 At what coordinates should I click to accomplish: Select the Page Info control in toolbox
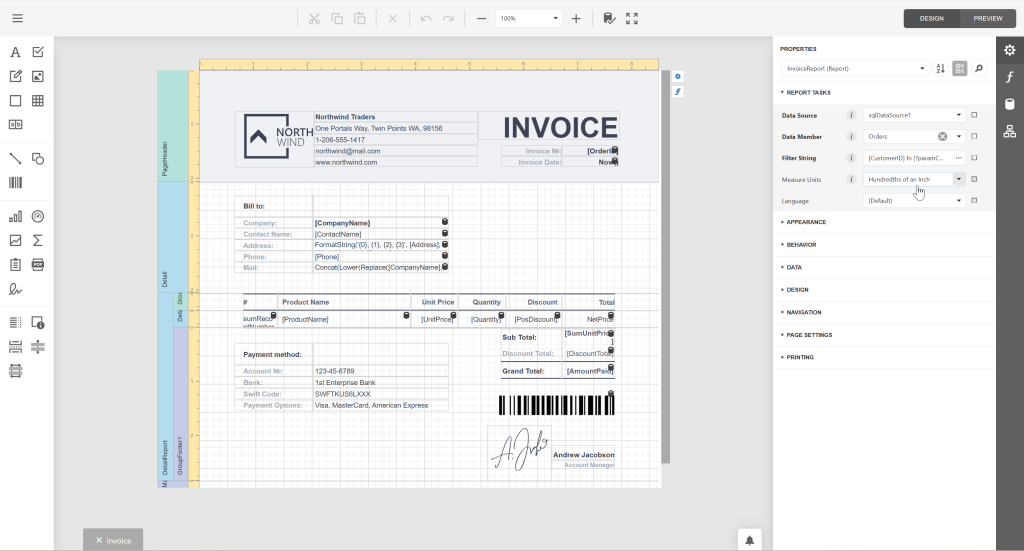(38, 323)
